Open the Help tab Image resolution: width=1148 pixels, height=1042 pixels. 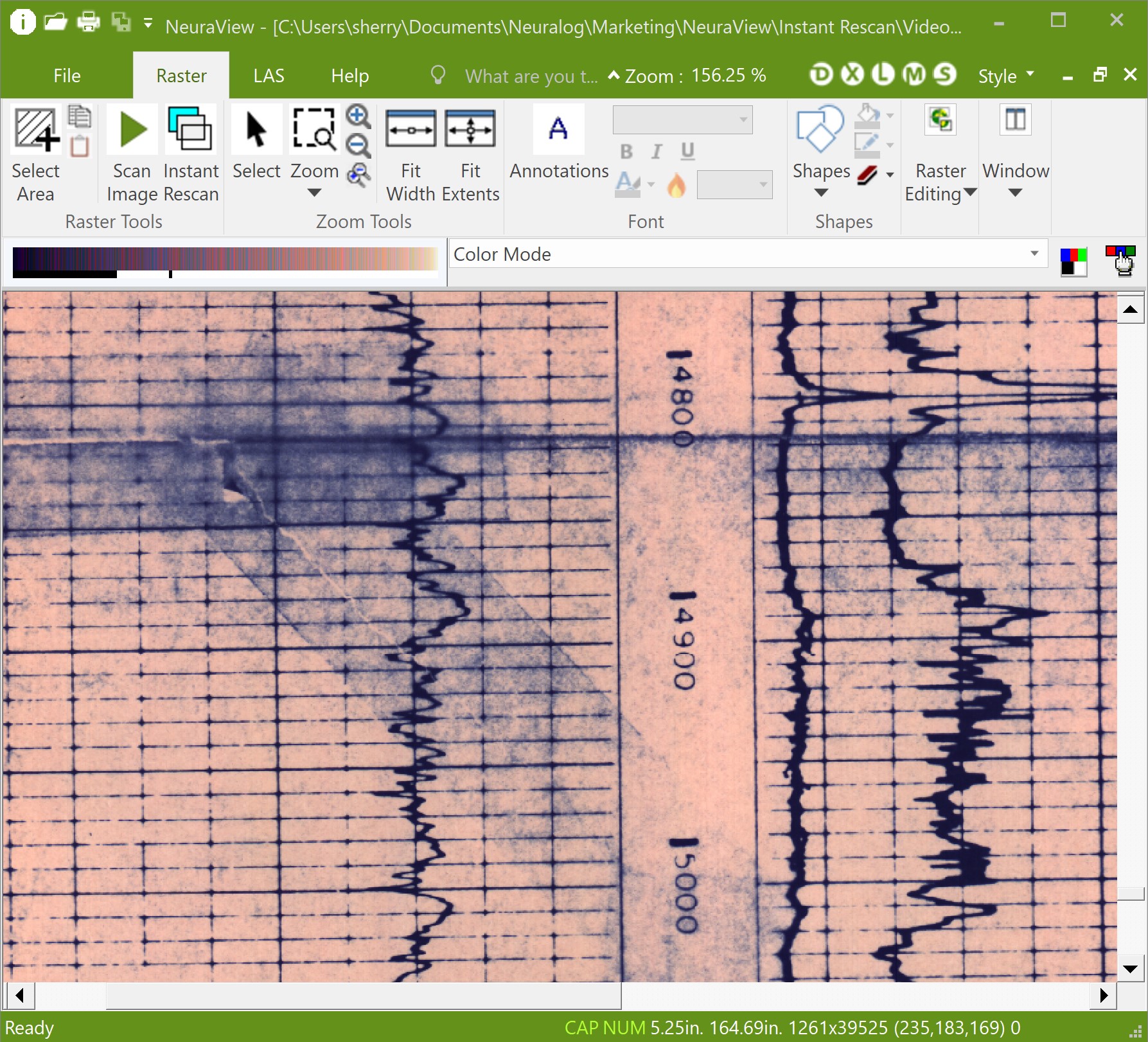[x=349, y=76]
